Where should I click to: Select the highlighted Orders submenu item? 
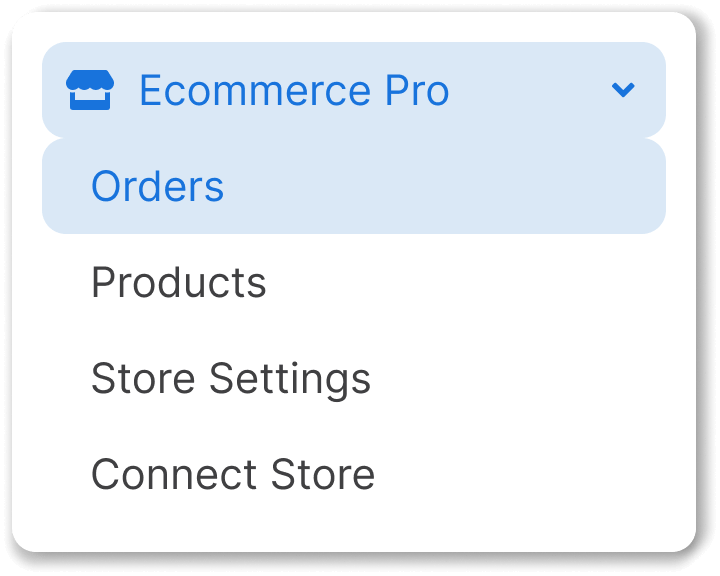pos(354,186)
